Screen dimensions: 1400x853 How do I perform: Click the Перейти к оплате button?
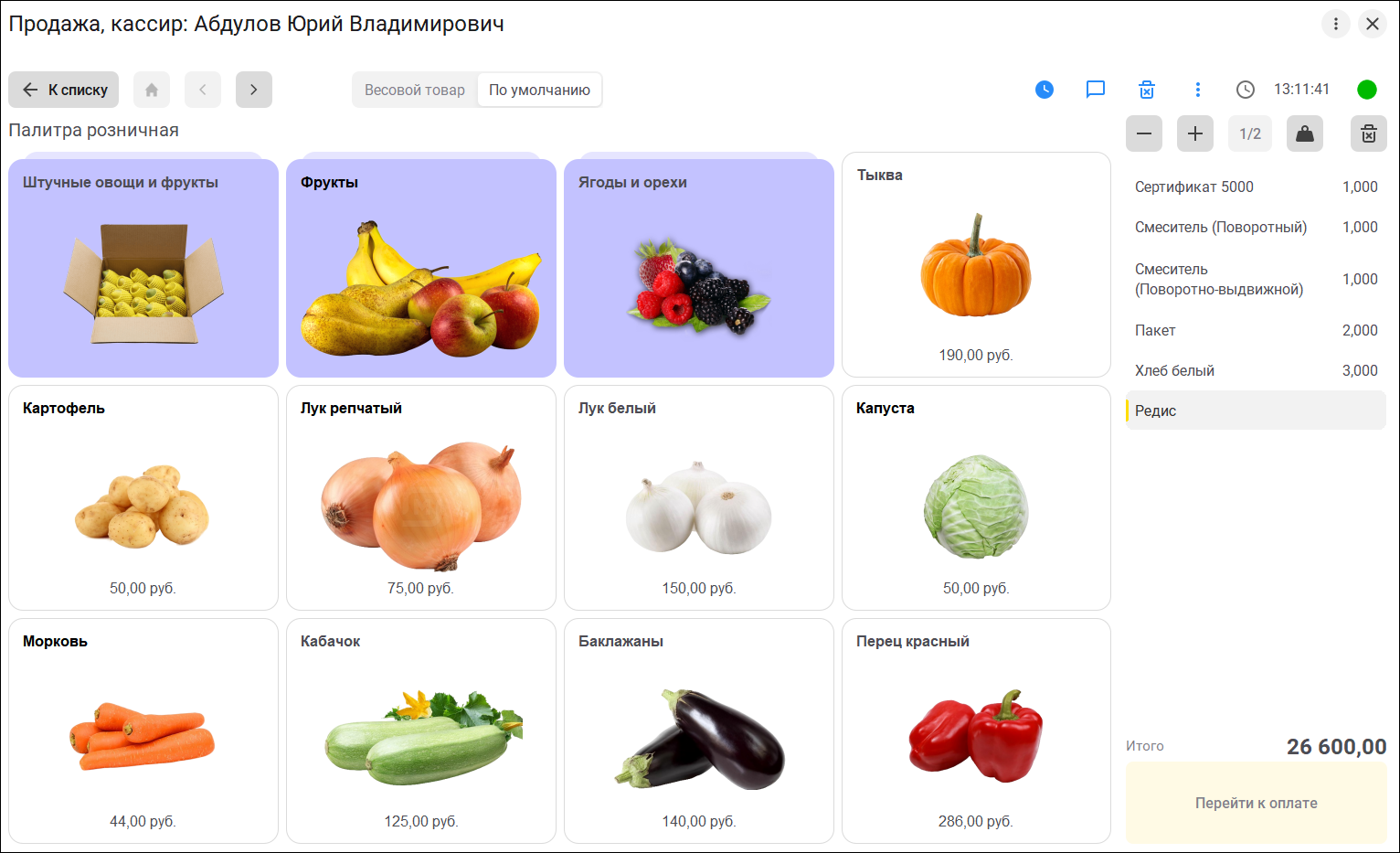pos(1257,803)
